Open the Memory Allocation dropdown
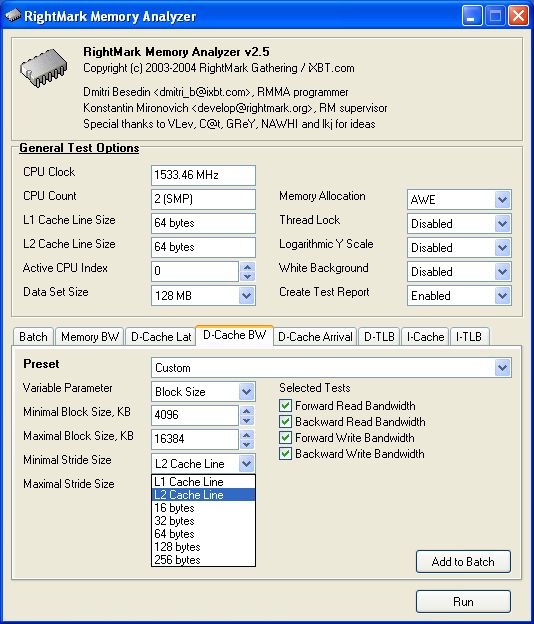The width and height of the screenshot is (534, 624). tap(502, 199)
